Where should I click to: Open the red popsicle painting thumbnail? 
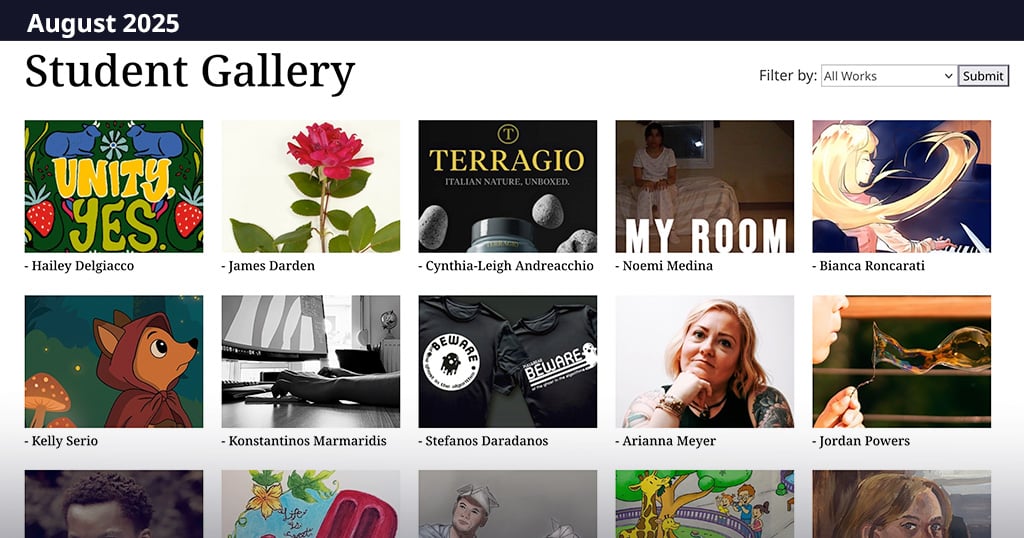(x=311, y=504)
